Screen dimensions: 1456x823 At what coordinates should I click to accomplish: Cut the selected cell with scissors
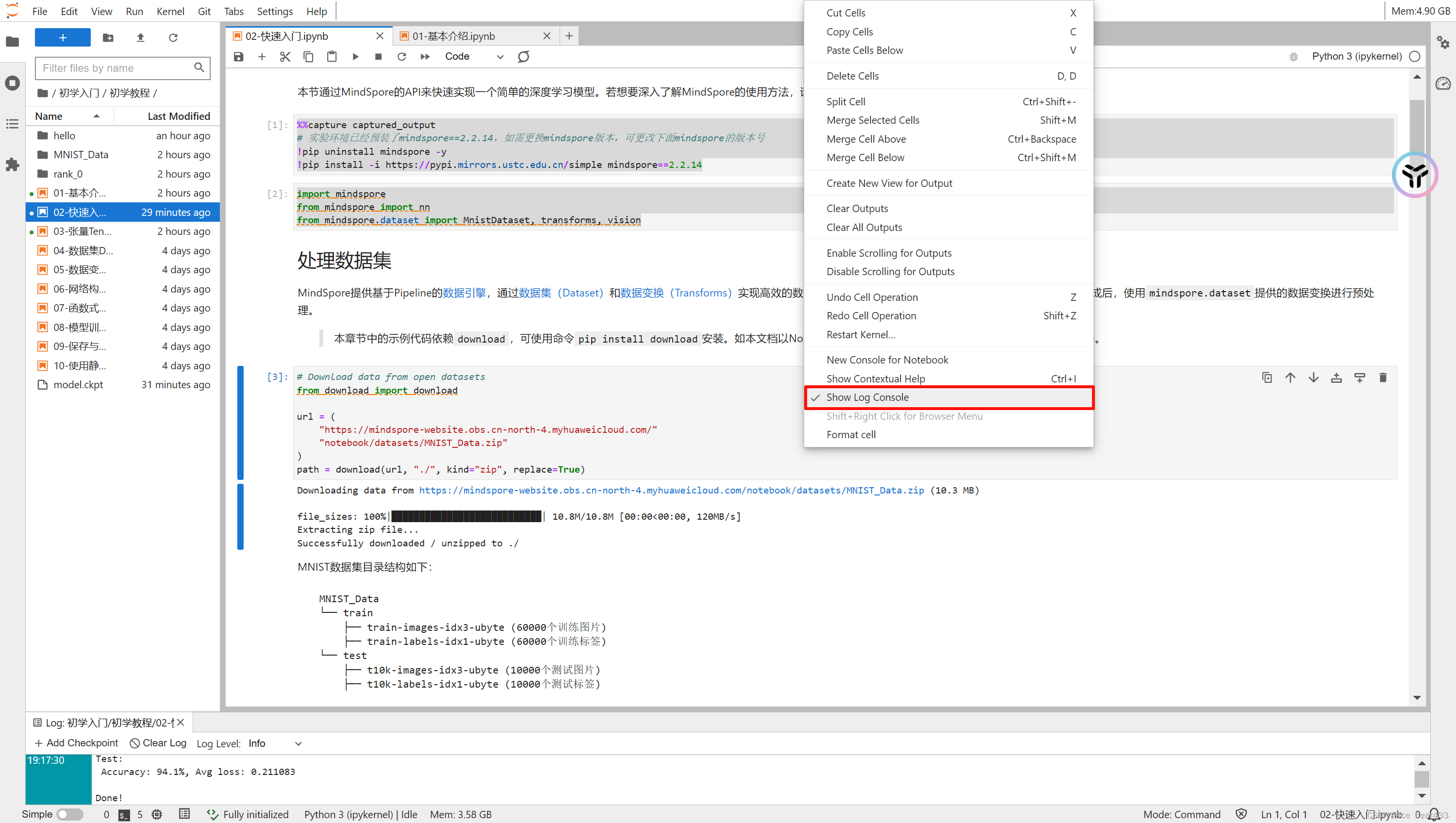click(285, 56)
